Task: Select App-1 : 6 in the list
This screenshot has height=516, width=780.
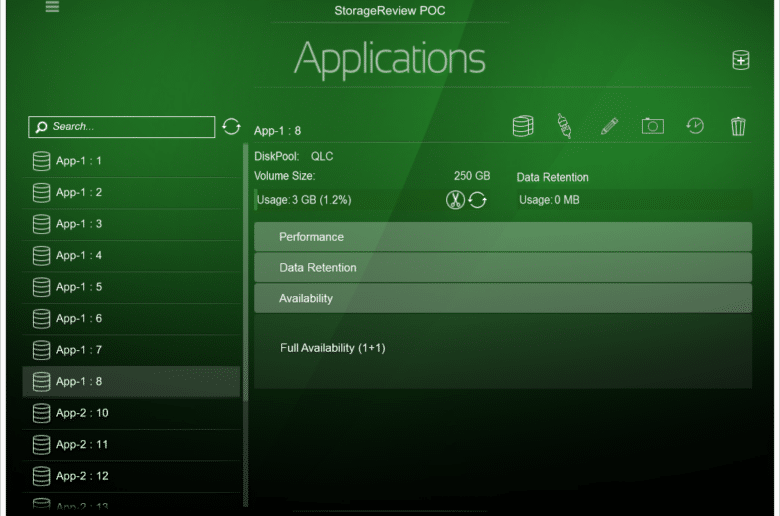Action: pyautogui.click(x=131, y=318)
